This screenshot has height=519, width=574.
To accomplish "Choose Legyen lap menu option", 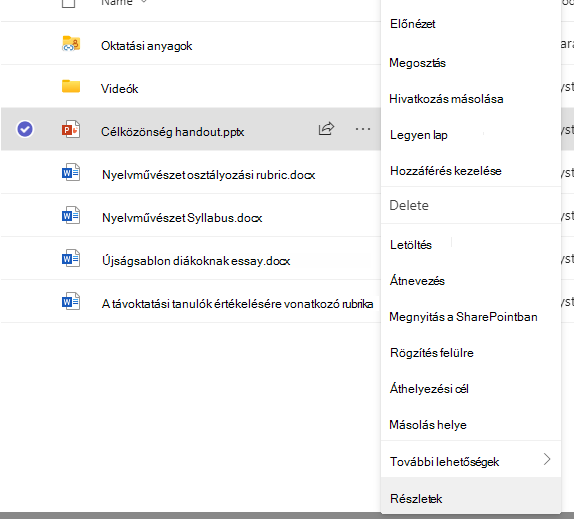I will pos(419,135).
